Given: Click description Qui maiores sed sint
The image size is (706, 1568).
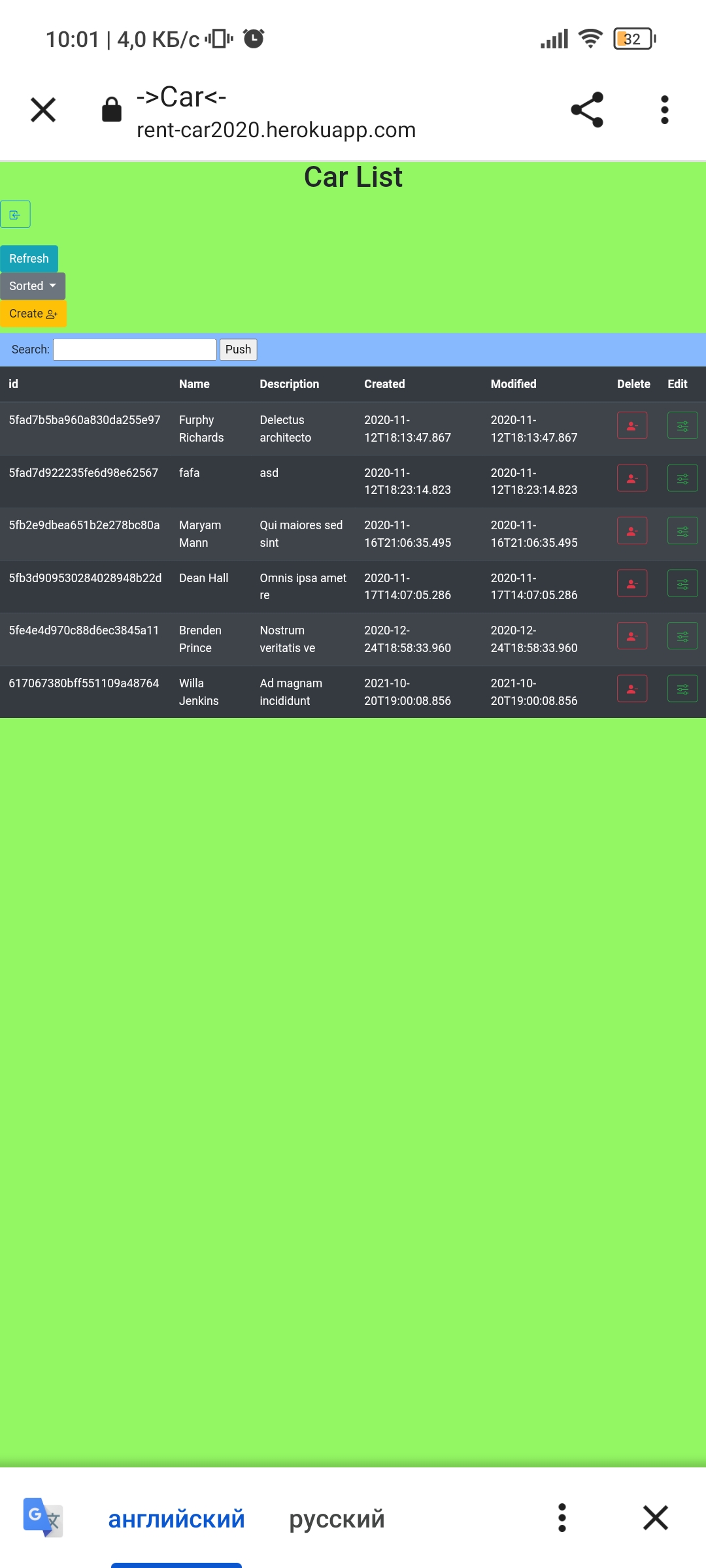Looking at the screenshot, I should (x=301, y=534).
